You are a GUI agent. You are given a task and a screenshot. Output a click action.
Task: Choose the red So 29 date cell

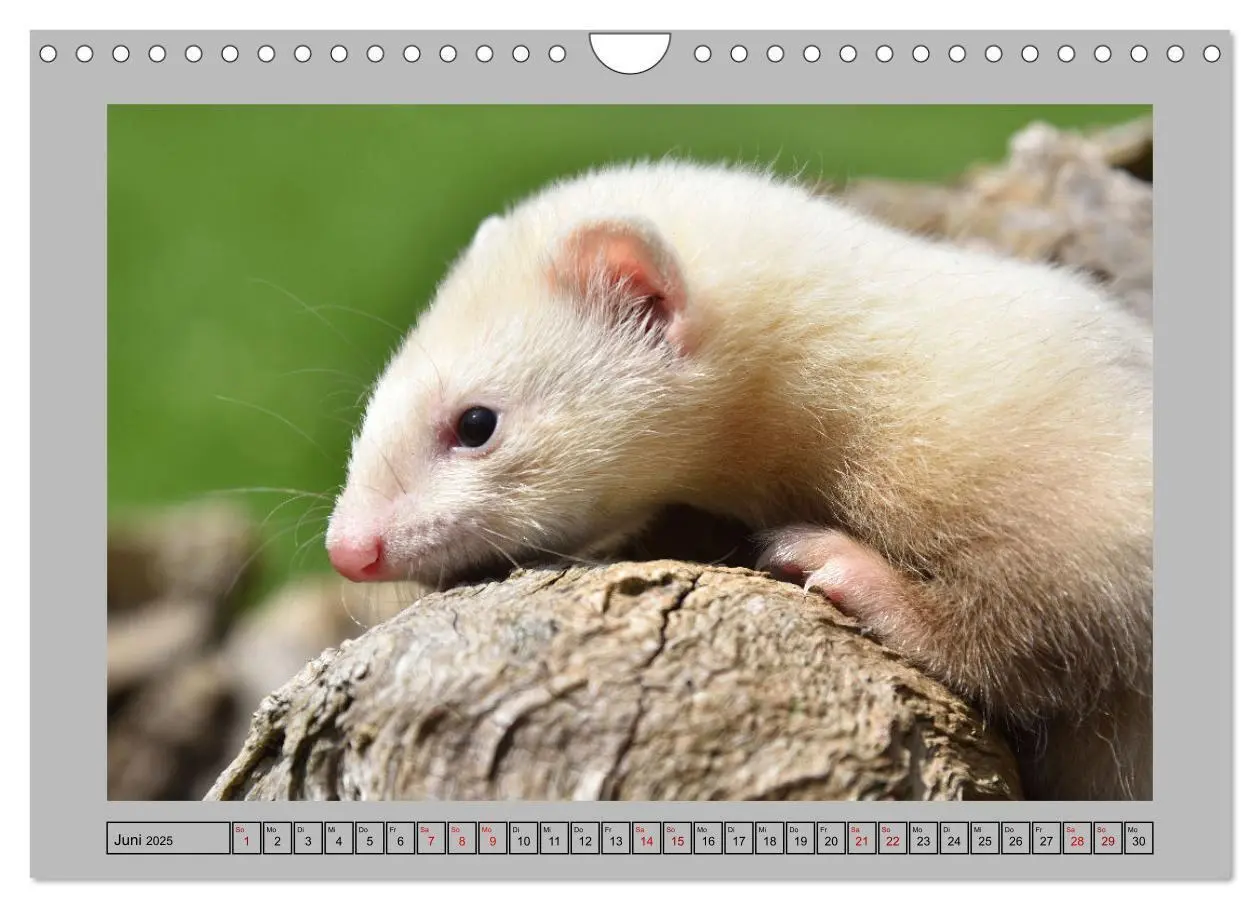pyautogui.click(x=1108, y=838)
